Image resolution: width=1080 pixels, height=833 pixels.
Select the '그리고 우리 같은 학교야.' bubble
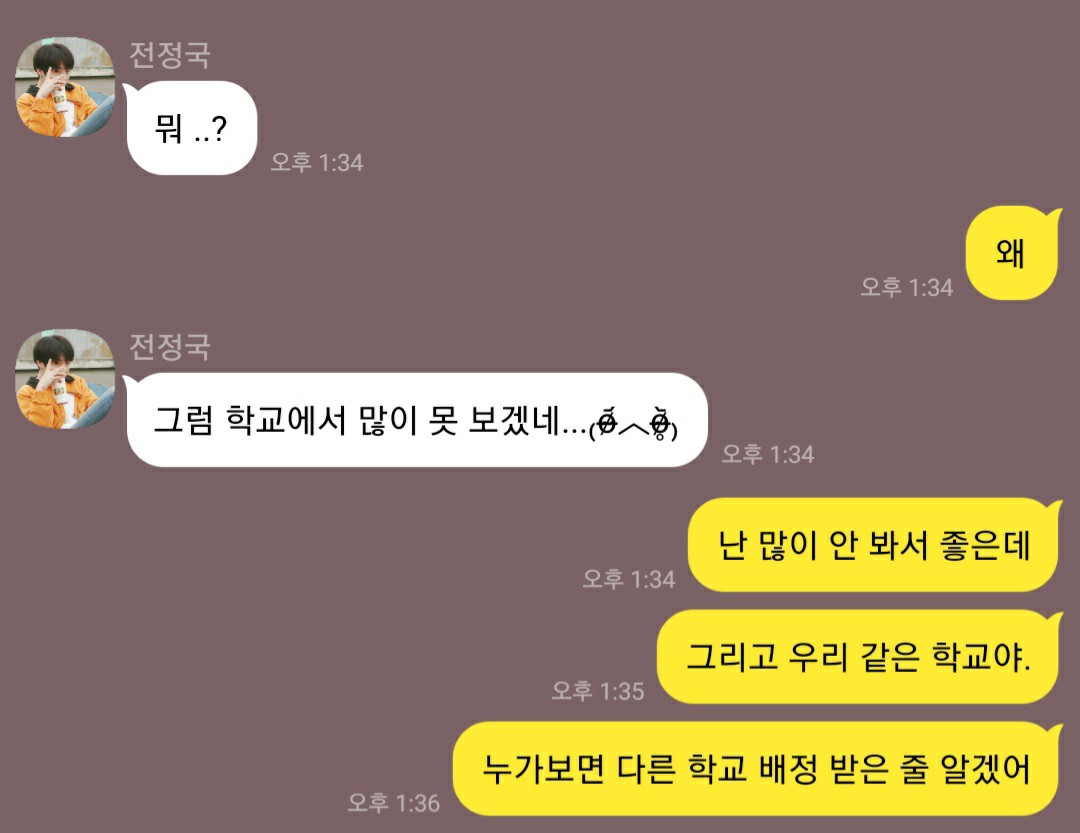pos(860,656)
